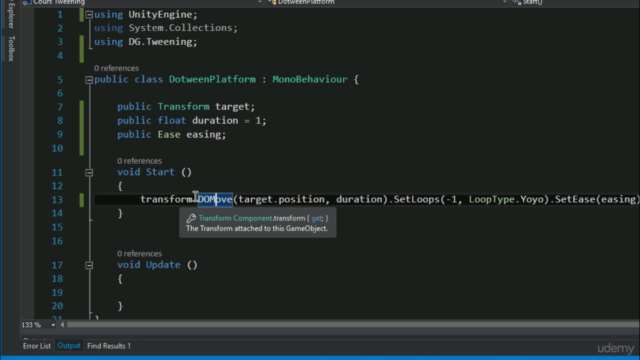Click 0 references above the class declaration
Image resolution: width=640 pixels, height=360 pixels.
pyautogui.click(x=116, y=68)
